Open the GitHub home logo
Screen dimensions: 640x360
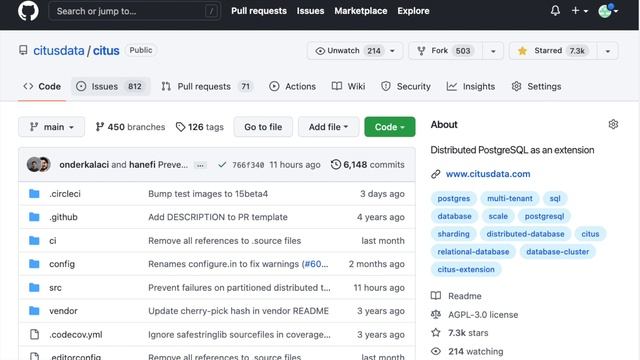[28, 11]
